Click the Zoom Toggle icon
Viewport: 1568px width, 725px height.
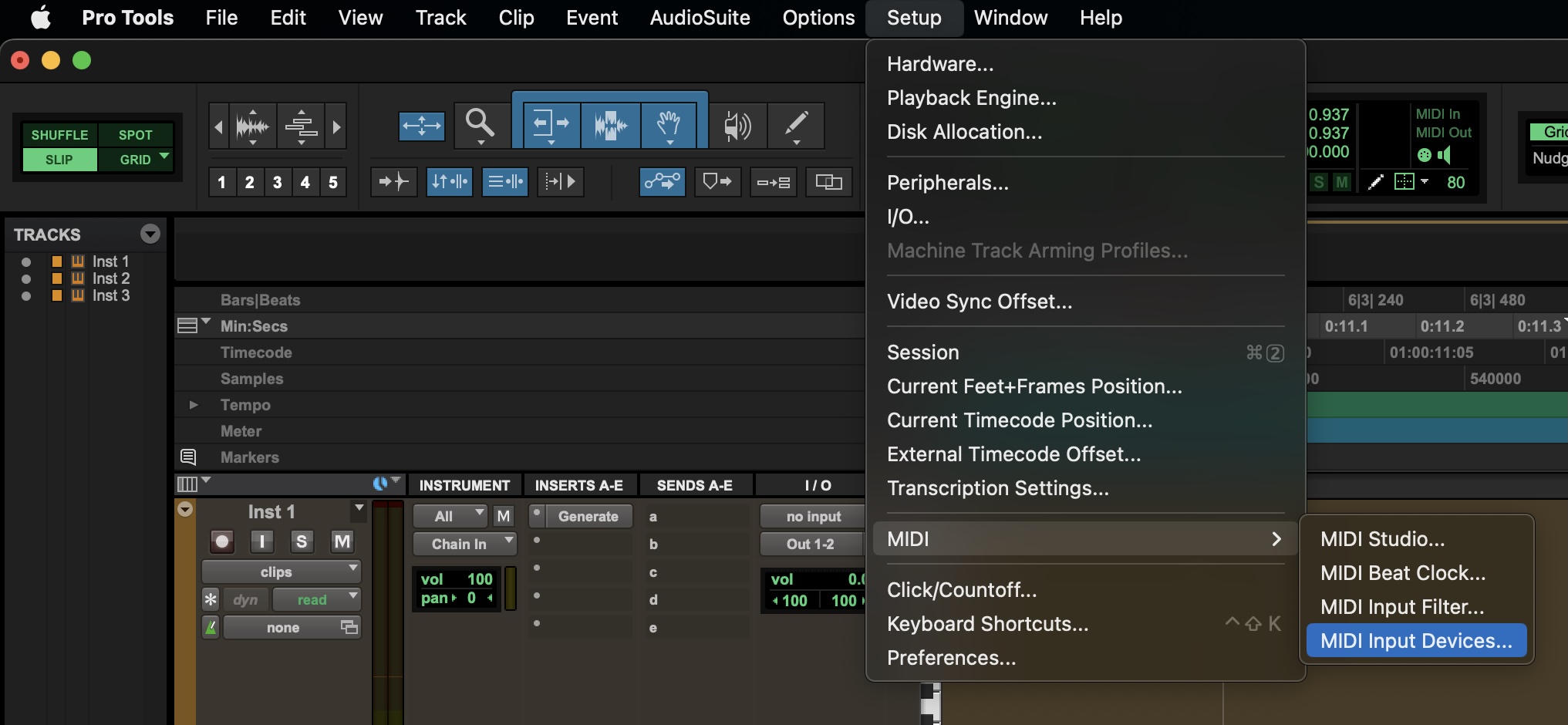point(421,126)
